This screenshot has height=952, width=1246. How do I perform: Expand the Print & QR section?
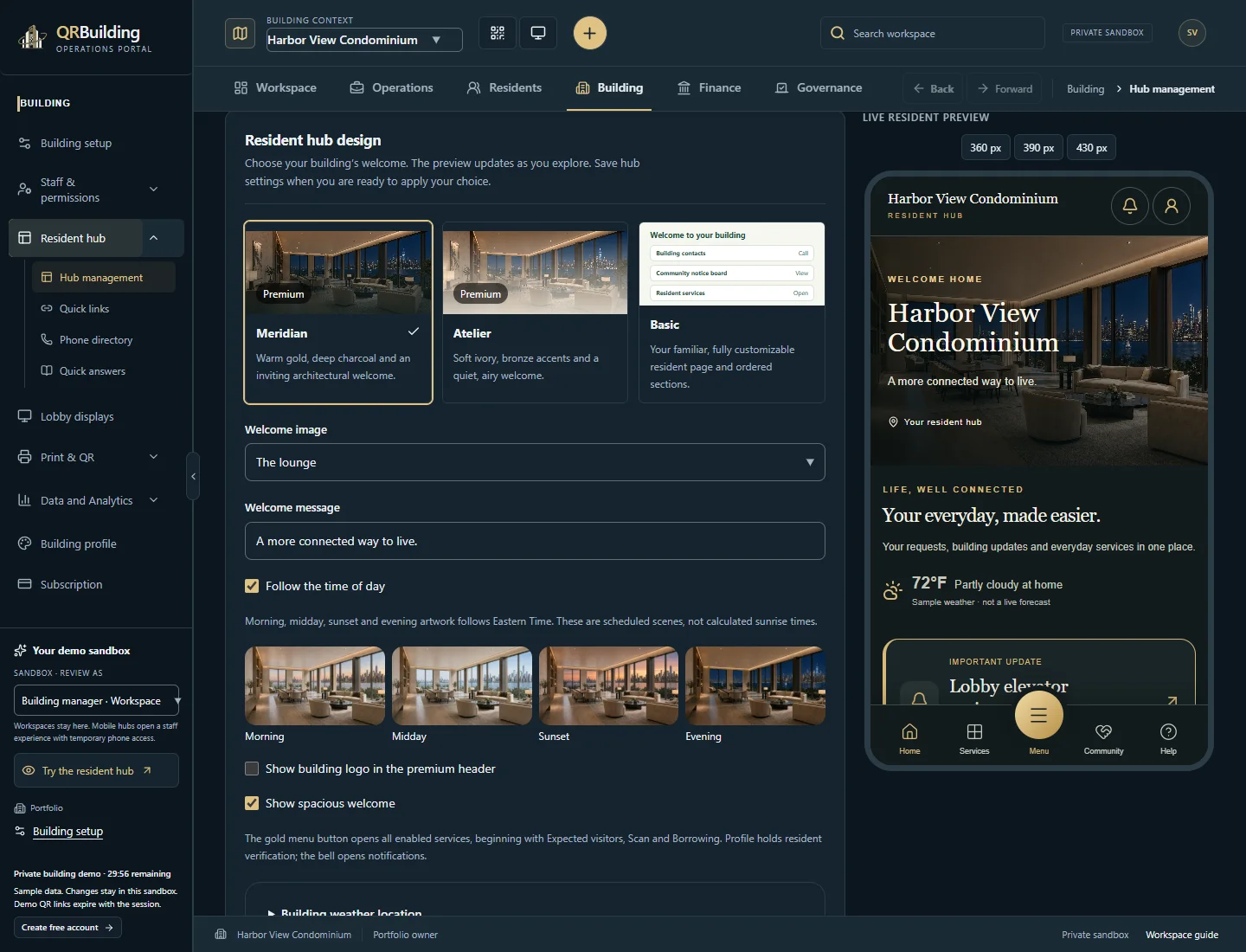[x=153, y=457]
